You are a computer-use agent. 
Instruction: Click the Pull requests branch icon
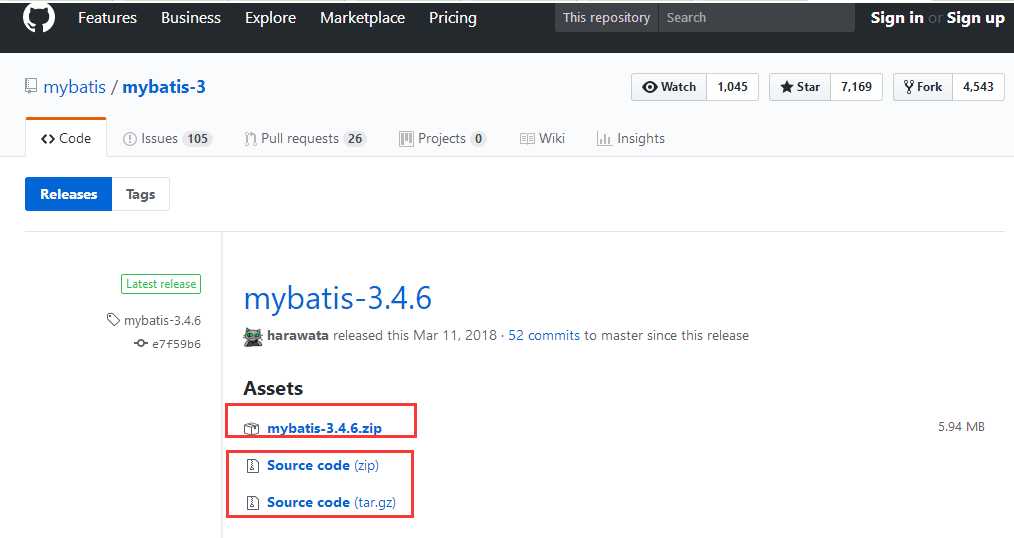(250, 139)
